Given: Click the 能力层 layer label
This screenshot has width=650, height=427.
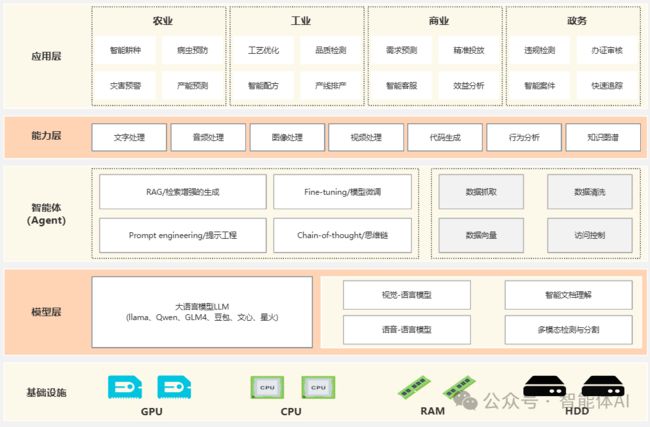Looking at the screenshot, I should [x=46, y=136].
